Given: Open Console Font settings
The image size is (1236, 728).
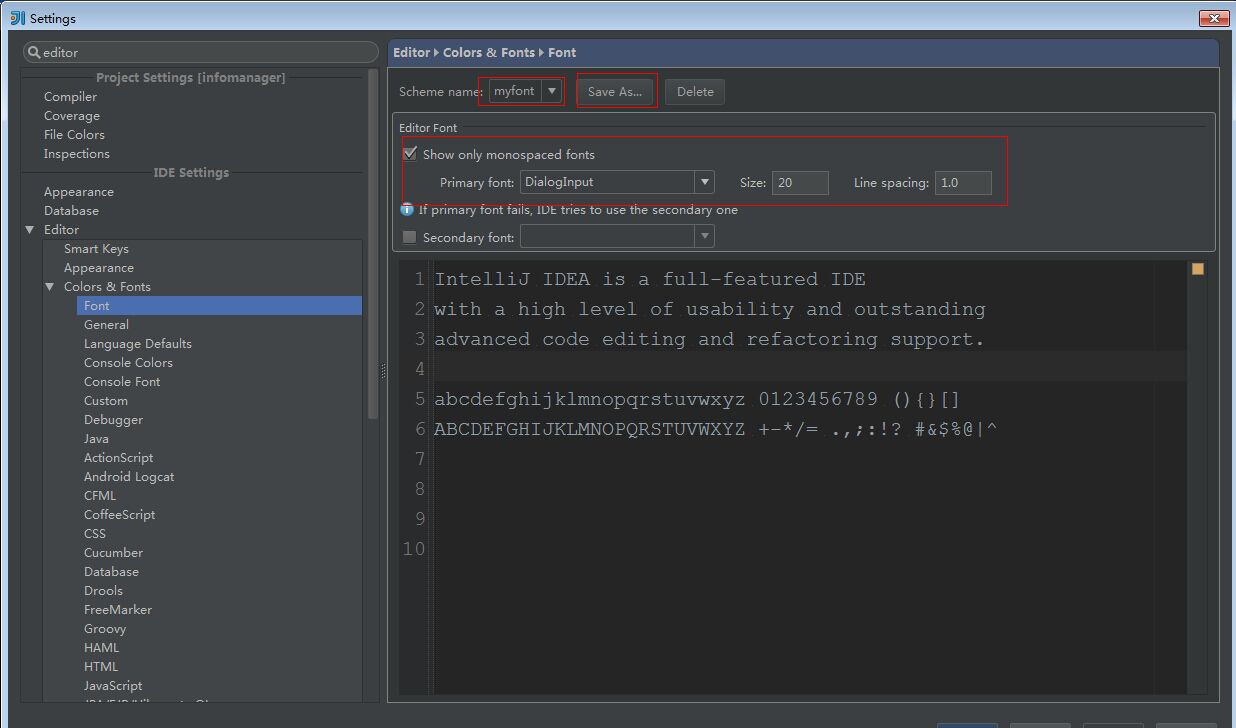Looking at the screenshot, I should click(122, 382).
